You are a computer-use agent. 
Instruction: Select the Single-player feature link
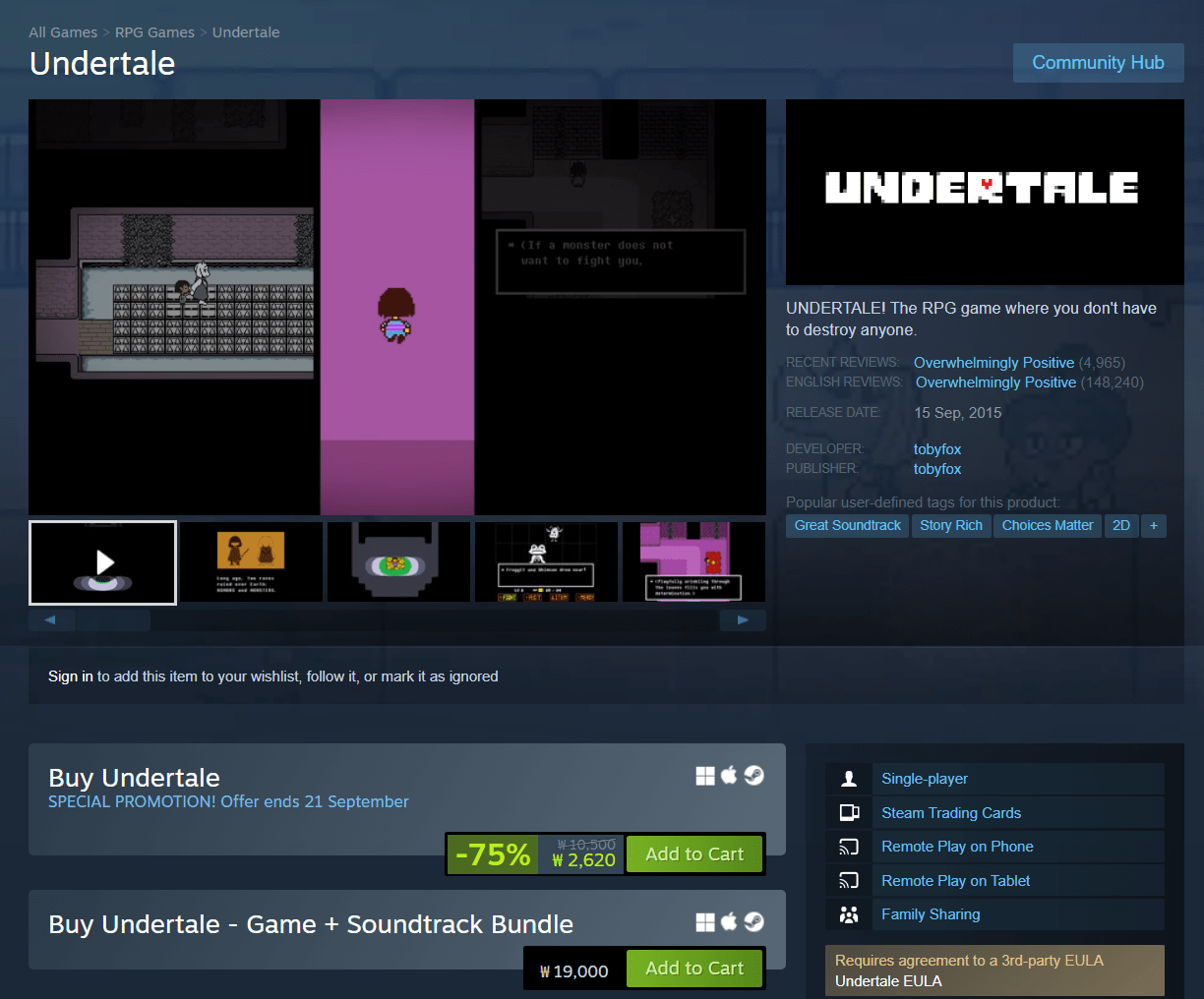click(925, 779)
